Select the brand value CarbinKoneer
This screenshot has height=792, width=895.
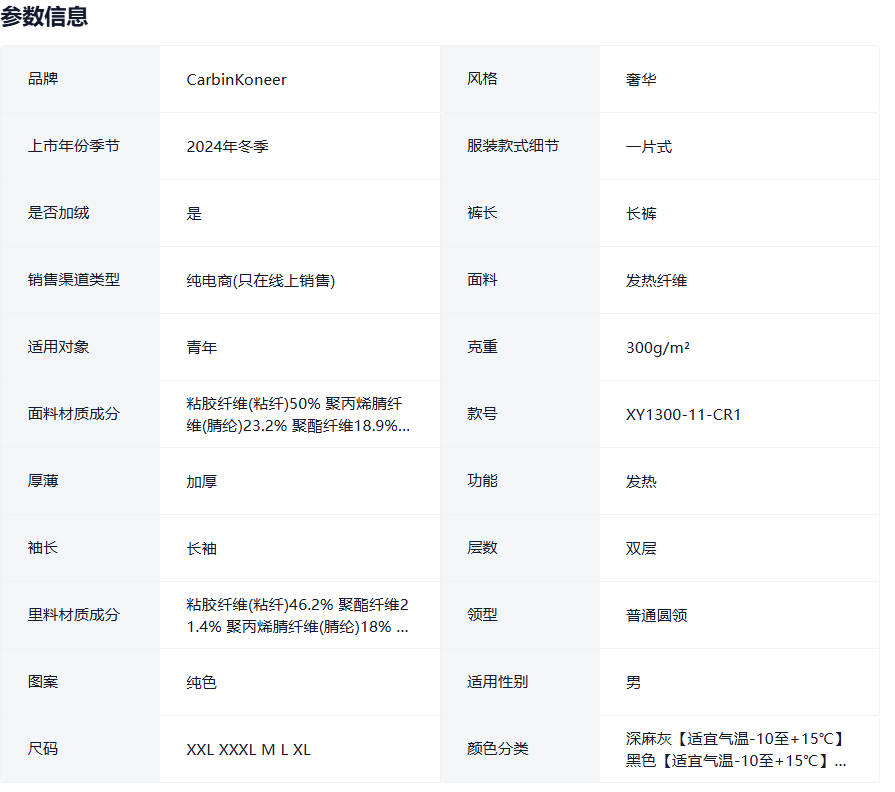[236, 80]
